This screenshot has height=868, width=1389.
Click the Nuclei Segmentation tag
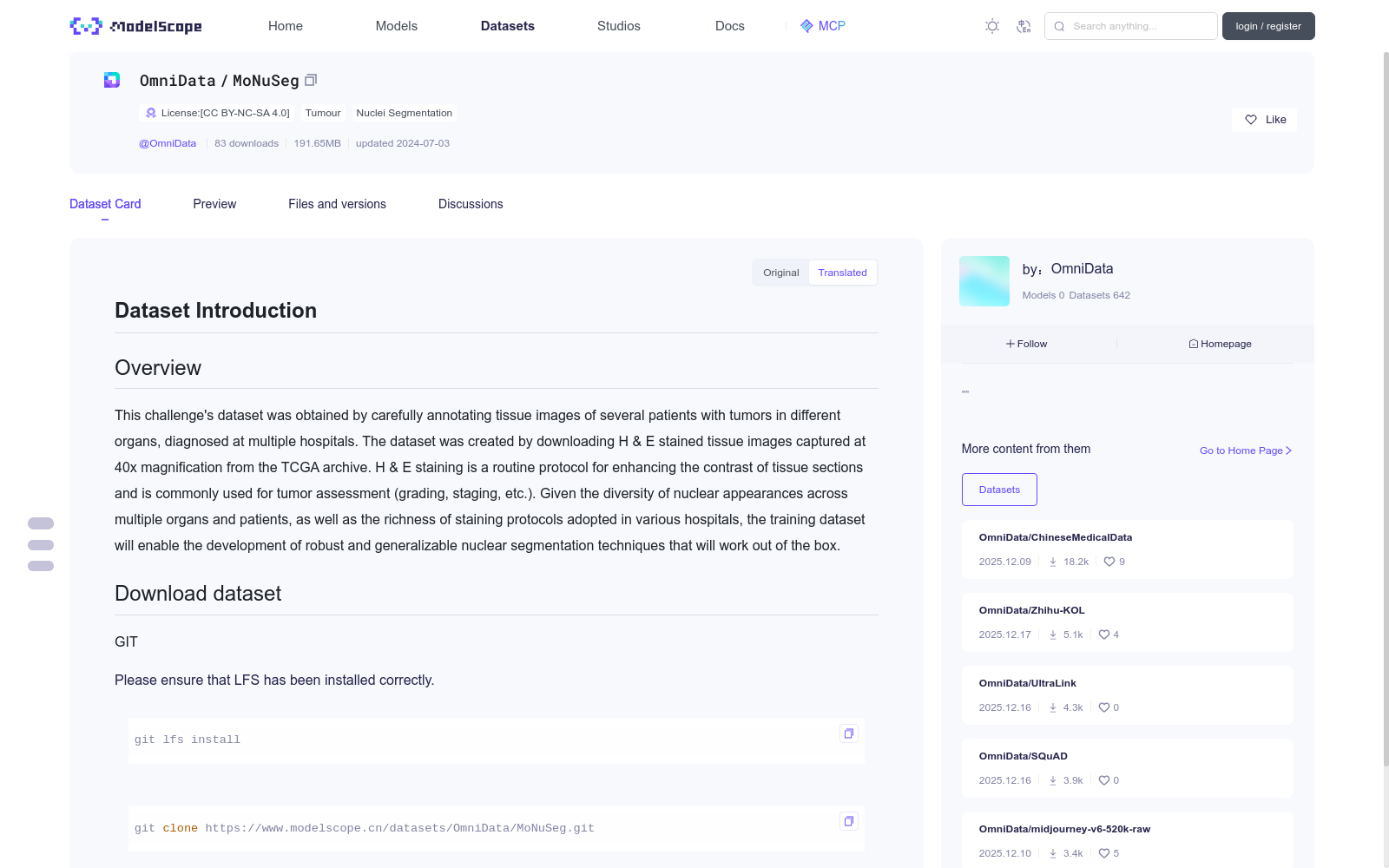pos(404,113)
